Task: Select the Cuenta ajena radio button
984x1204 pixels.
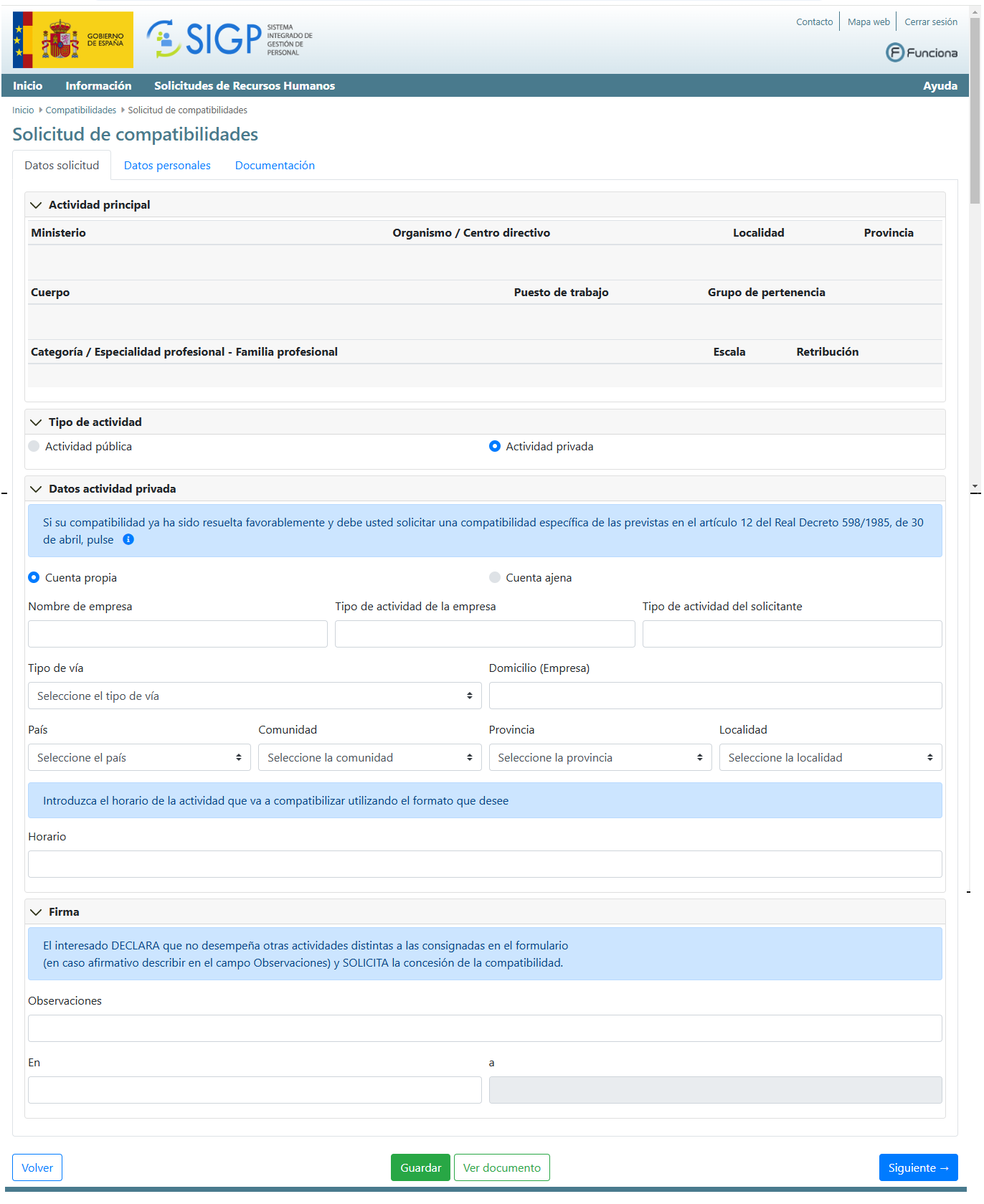Action: 495,578
